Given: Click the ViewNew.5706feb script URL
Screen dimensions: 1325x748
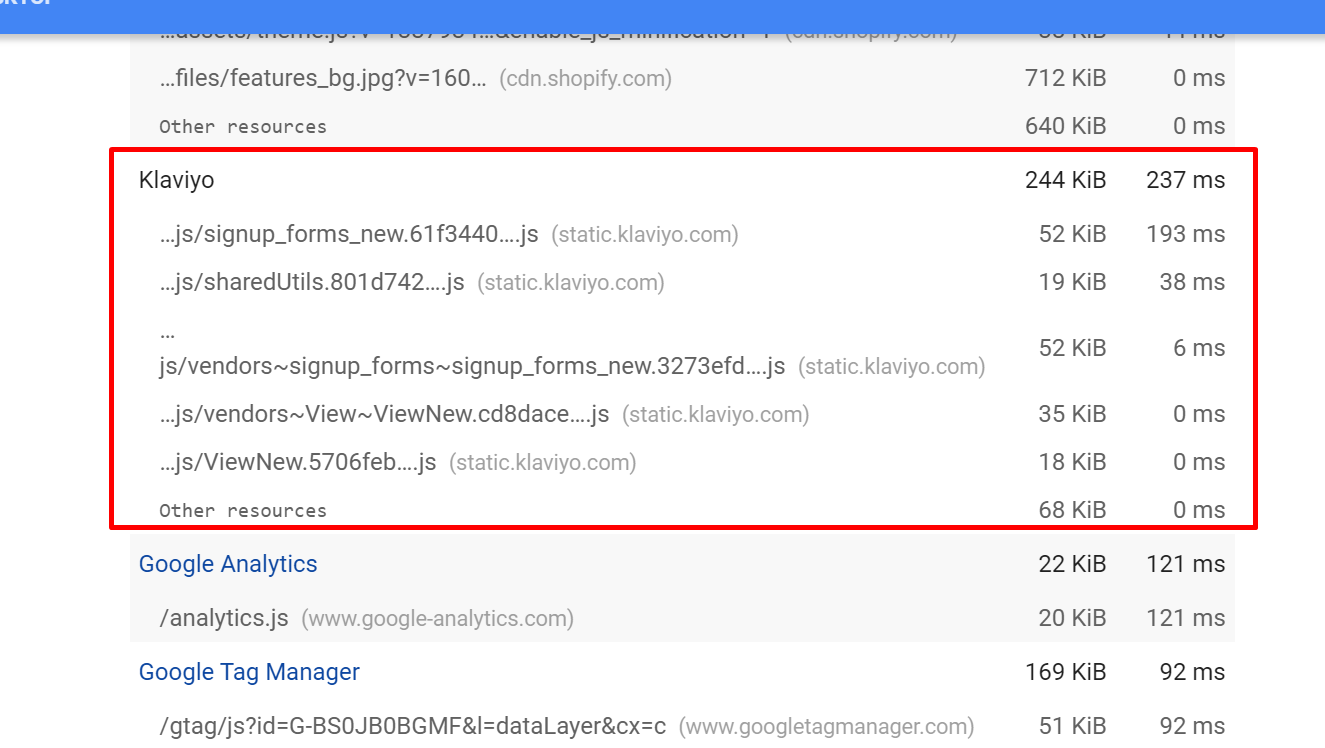Looking at the screenshot, I should tap(298, 462).
